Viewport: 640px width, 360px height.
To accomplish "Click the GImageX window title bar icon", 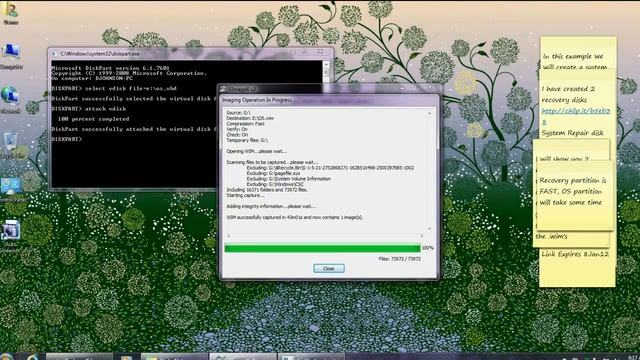I will [x=223, y=89].
